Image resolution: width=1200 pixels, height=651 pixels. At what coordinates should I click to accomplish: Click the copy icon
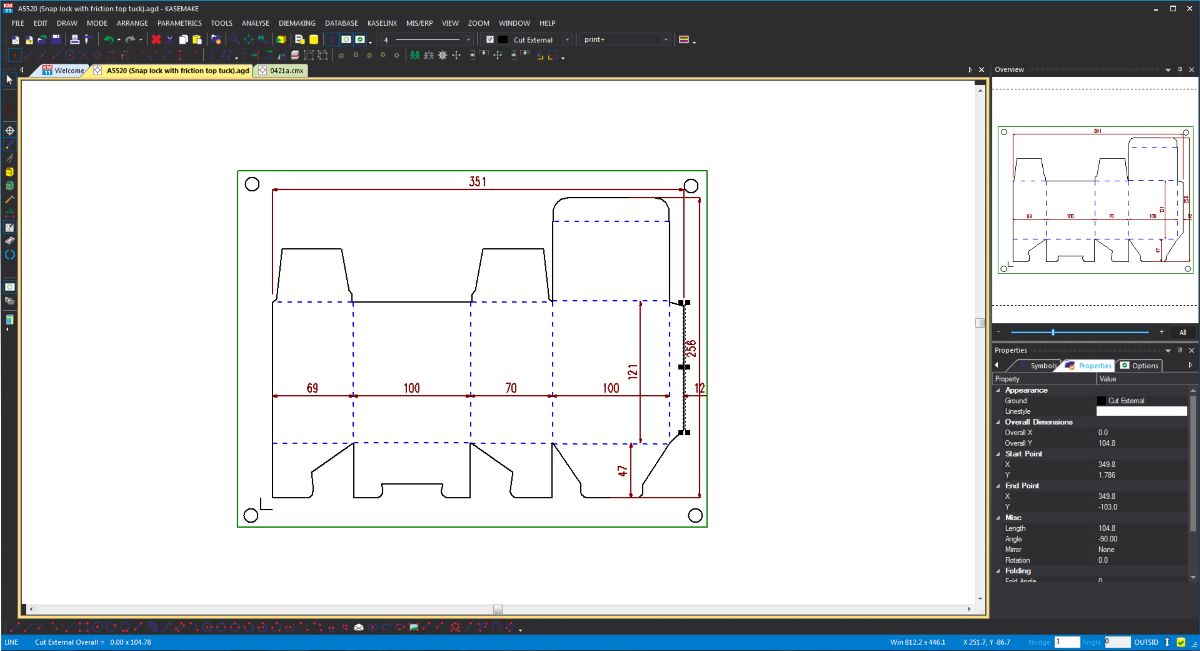coord(183,39)
